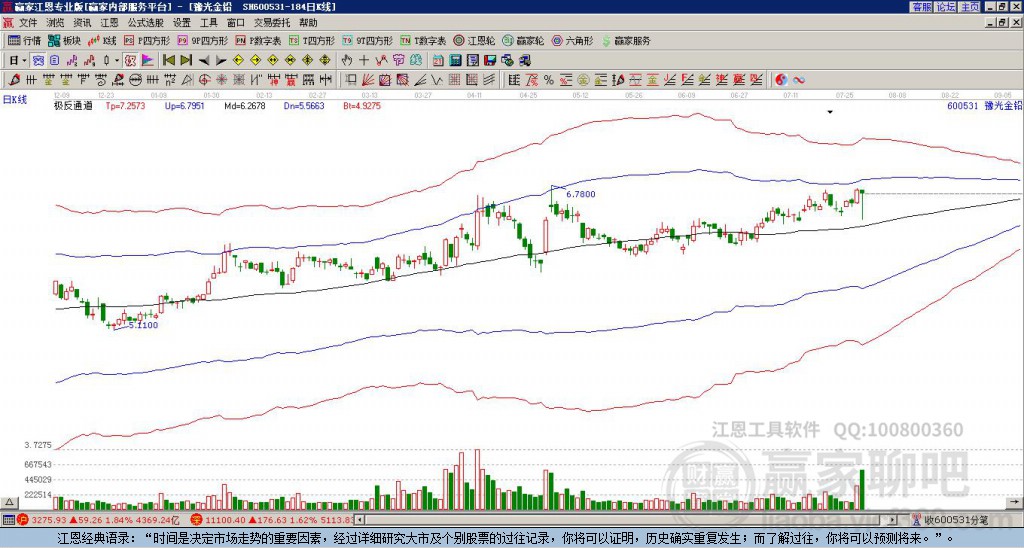Select the hand pan tool
Image resolution: width=1024 pixels, height=548 pixels.
(x=347, y=61)
